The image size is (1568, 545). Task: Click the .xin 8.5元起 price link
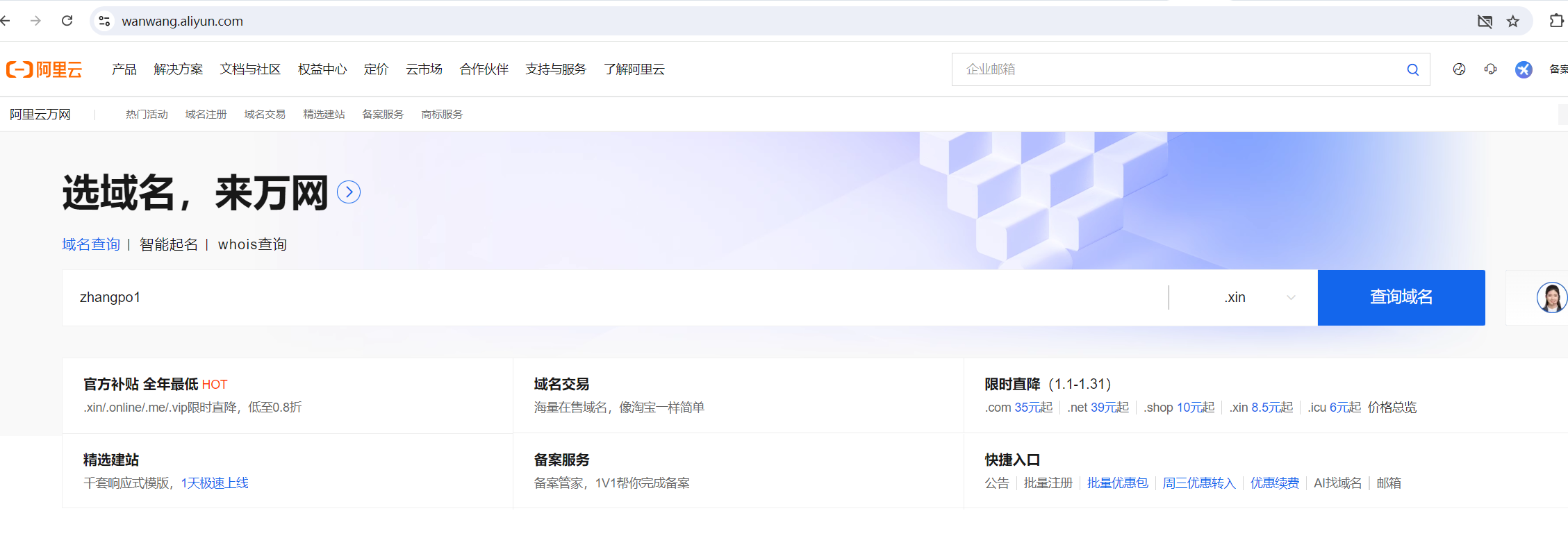pyautogui.click(x=1261, y=408)
